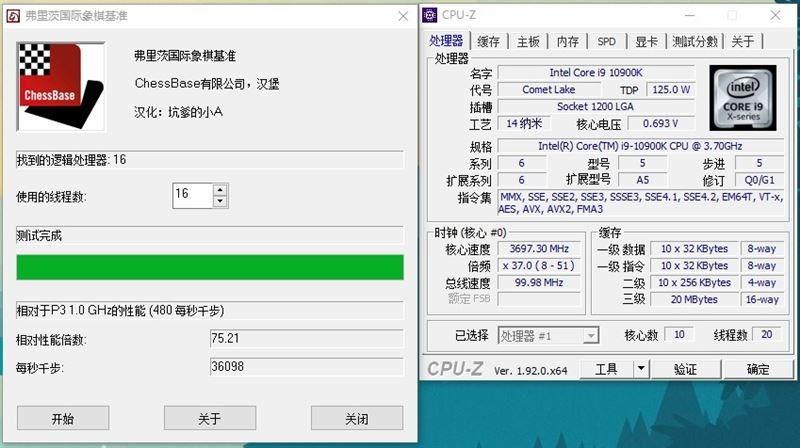Minimize the CPU-Z window
Viewport: 800px width, 448px height.
(690, 15)
